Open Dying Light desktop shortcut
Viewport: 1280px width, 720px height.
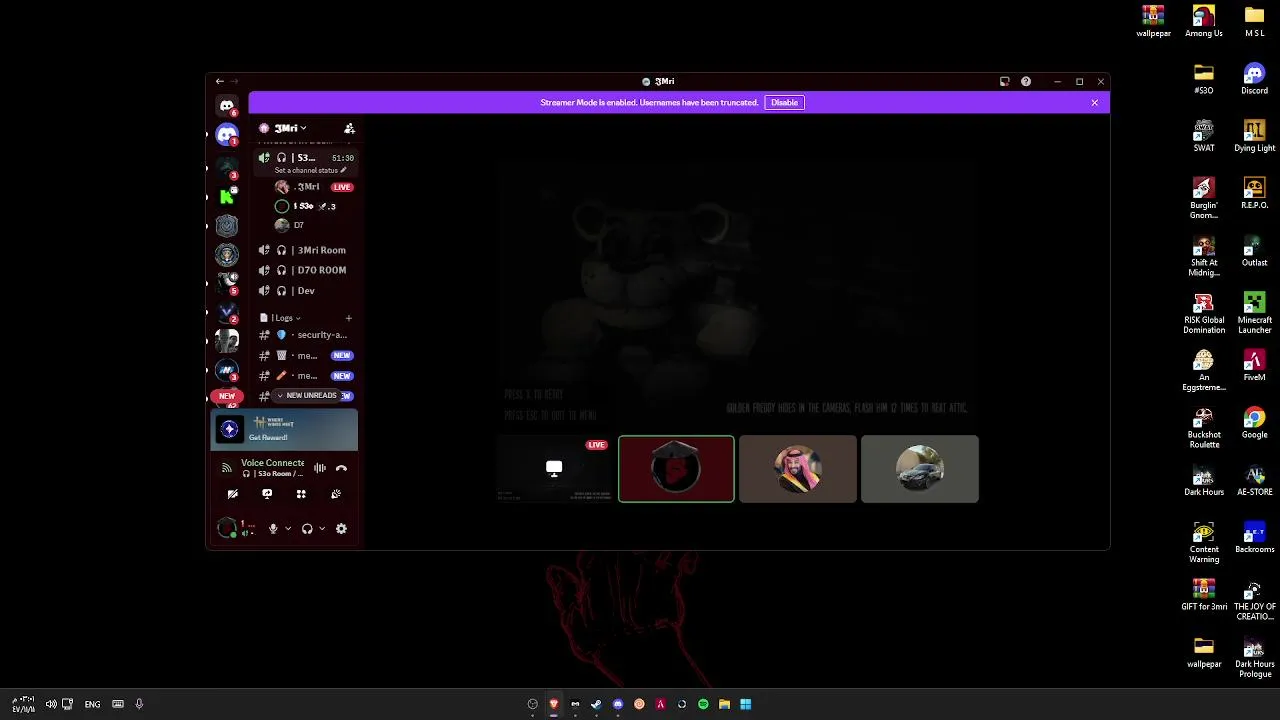point(1254,136)
